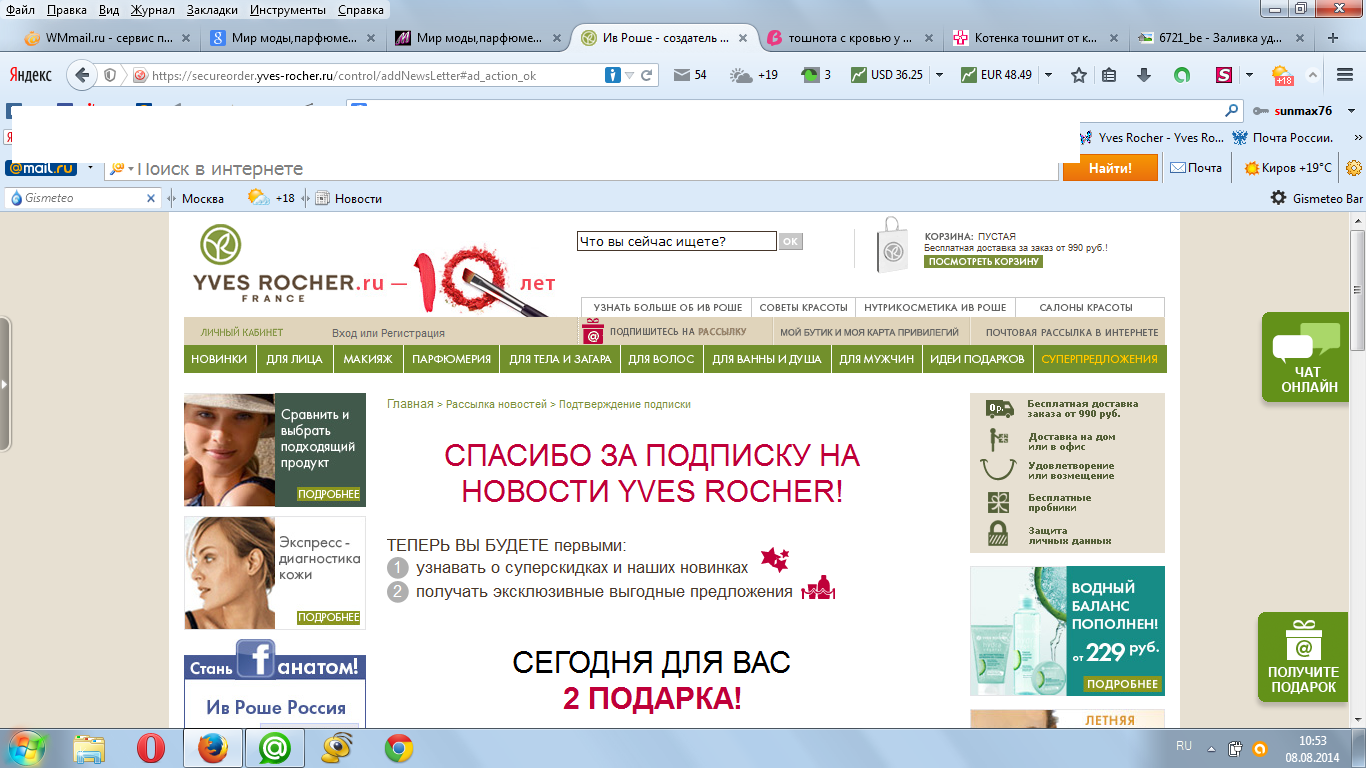Click the ПОЛУЧИТЕ ПОДАРОК gift widget
The height and width of the screenshot is (768, 1366).
click(1303, 657)
